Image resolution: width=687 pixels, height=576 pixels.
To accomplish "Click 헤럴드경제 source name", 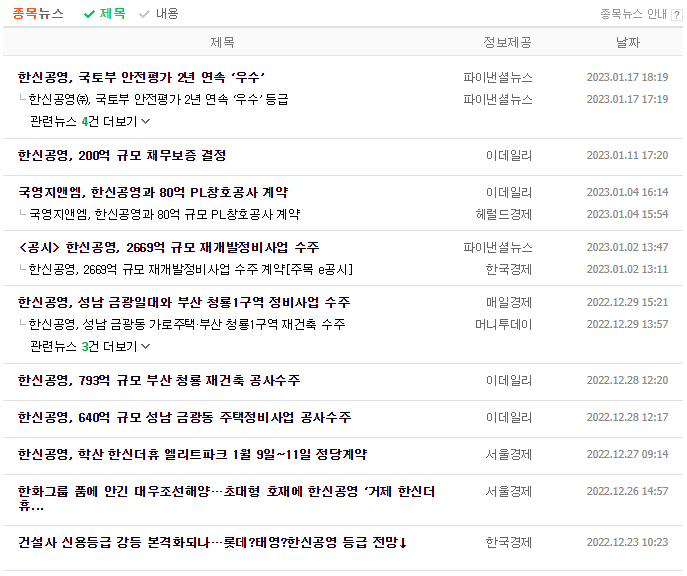I will pyautogui.click(x=504, y=214).
